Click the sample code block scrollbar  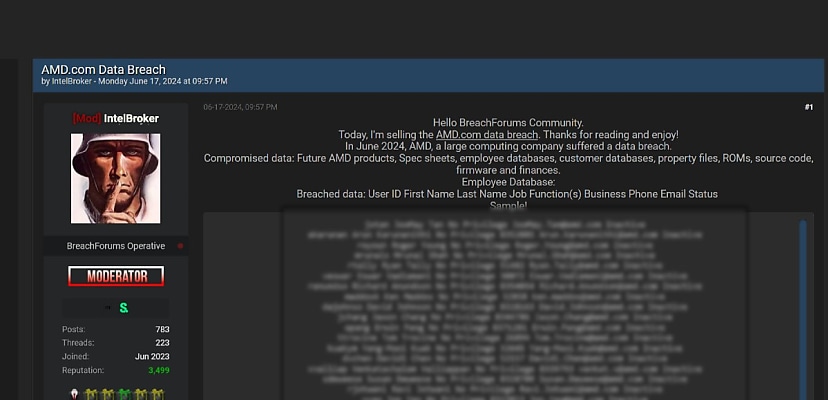click(803, 310)
